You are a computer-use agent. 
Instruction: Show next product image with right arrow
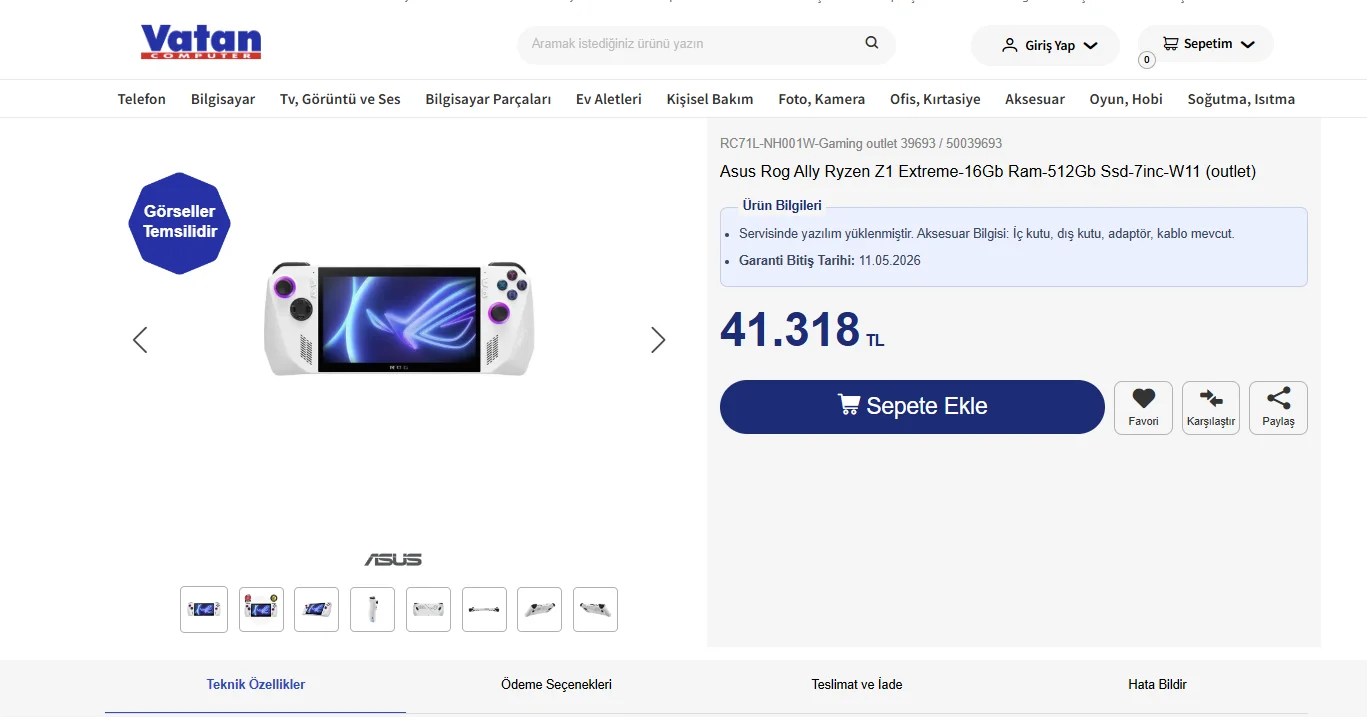tap(657, 340)
